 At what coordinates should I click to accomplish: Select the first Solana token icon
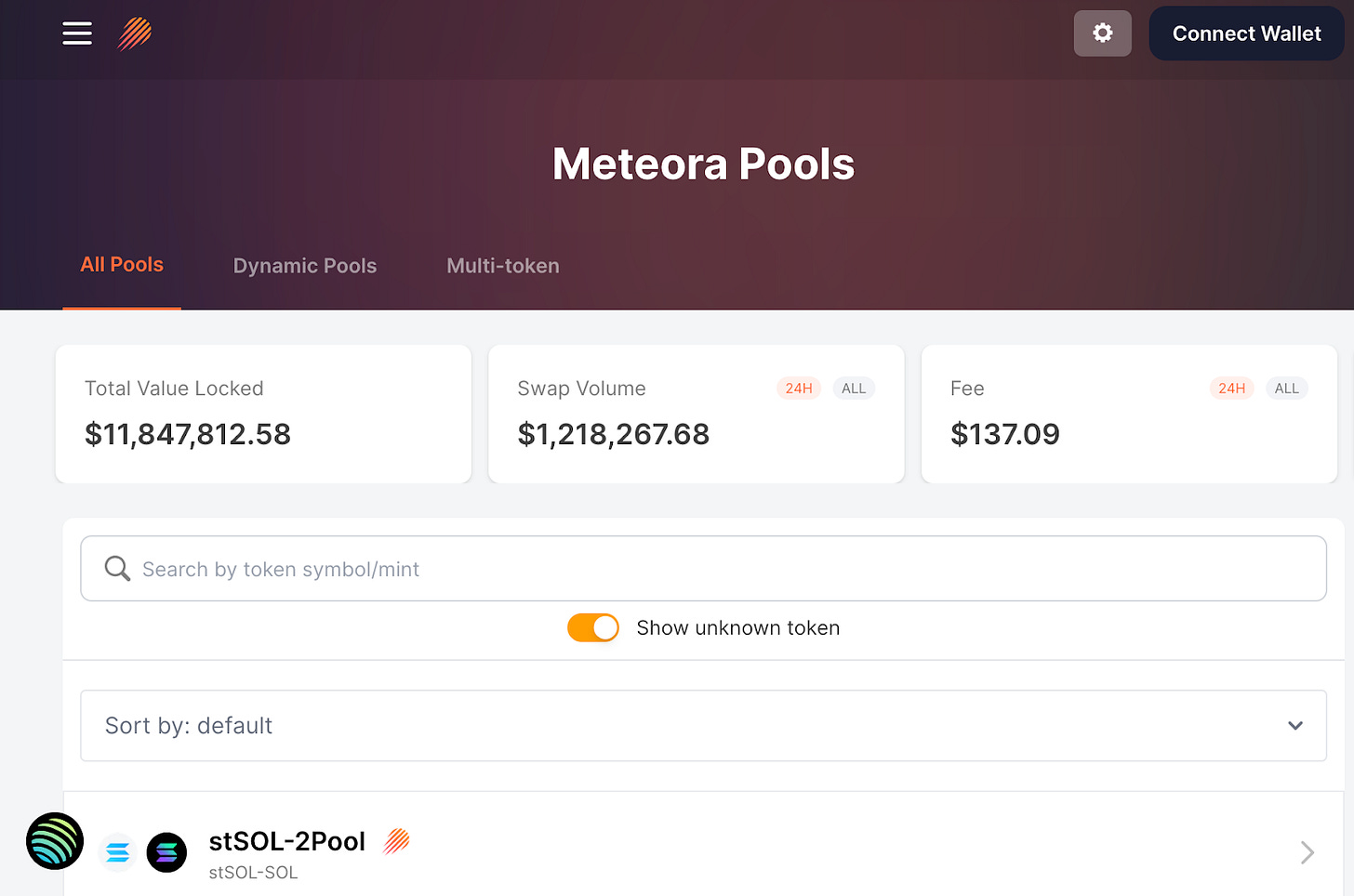(x=117, y=852)
